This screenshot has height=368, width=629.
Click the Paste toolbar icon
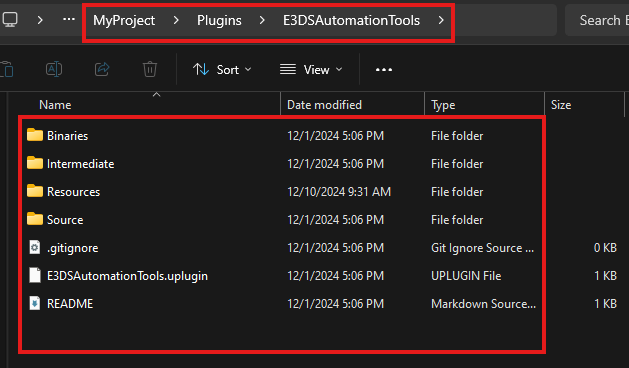point(7,69)
